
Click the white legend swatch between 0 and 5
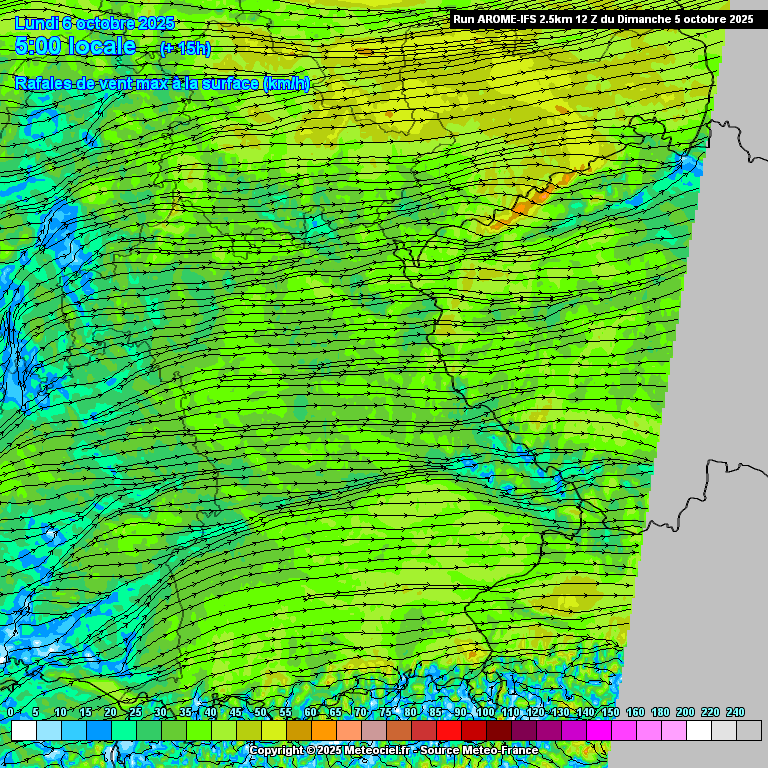23,731
